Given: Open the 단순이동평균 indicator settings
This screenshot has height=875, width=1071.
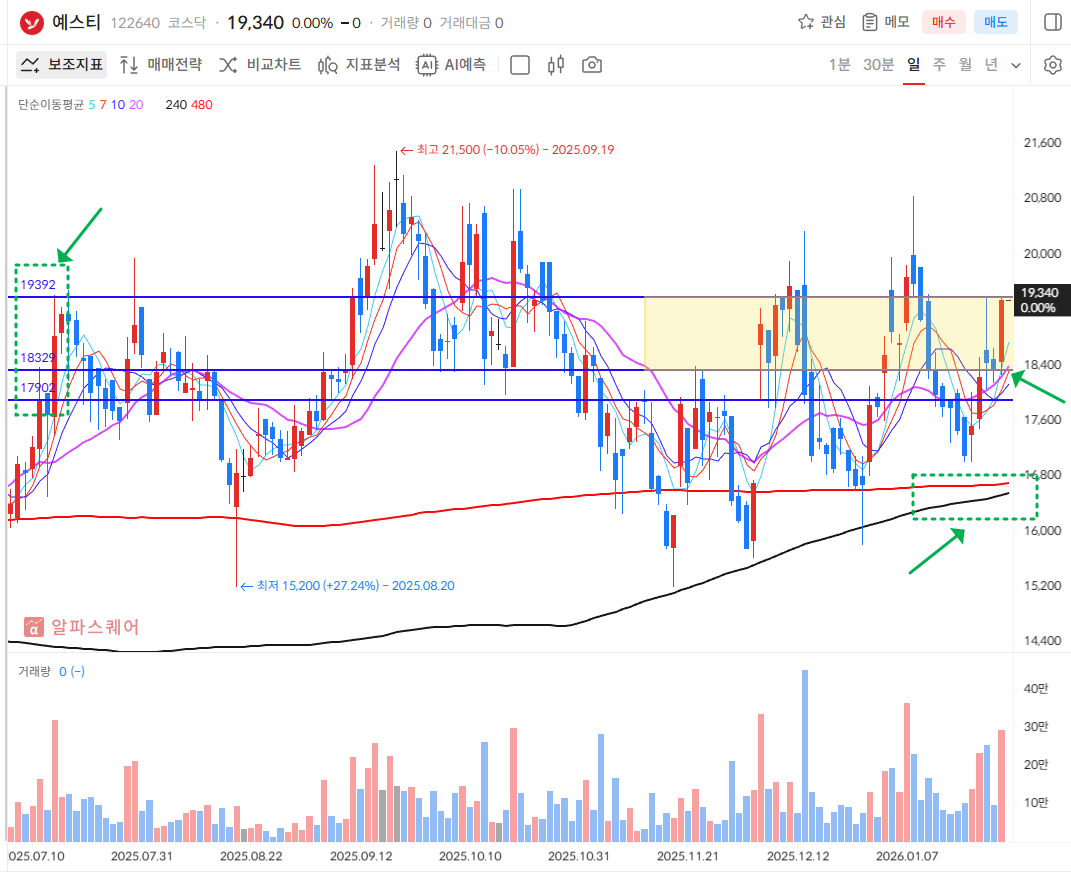Looking at the screenshot, I should click(x=50, y=105).
